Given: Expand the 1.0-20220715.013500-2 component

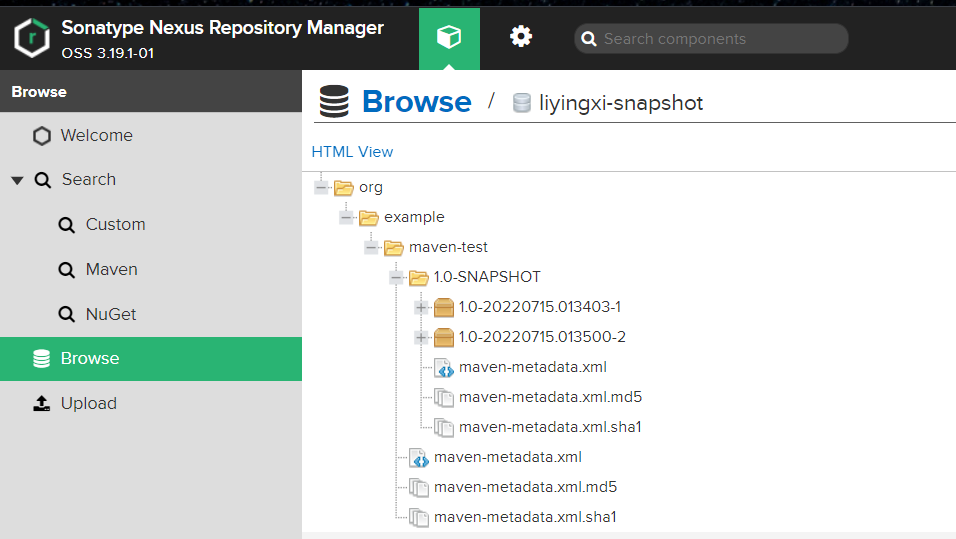Looking at the screenshot, I should pyautogui.click(x=421, y=337).
